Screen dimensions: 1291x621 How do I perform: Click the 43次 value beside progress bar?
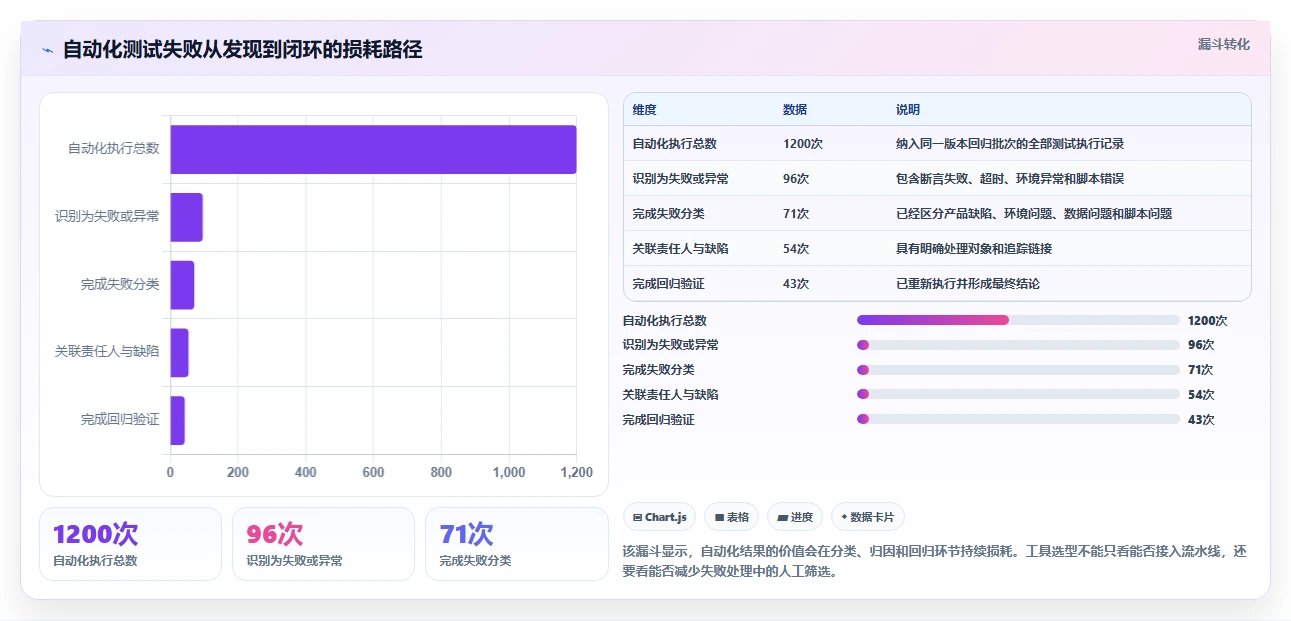(1201, 419)
